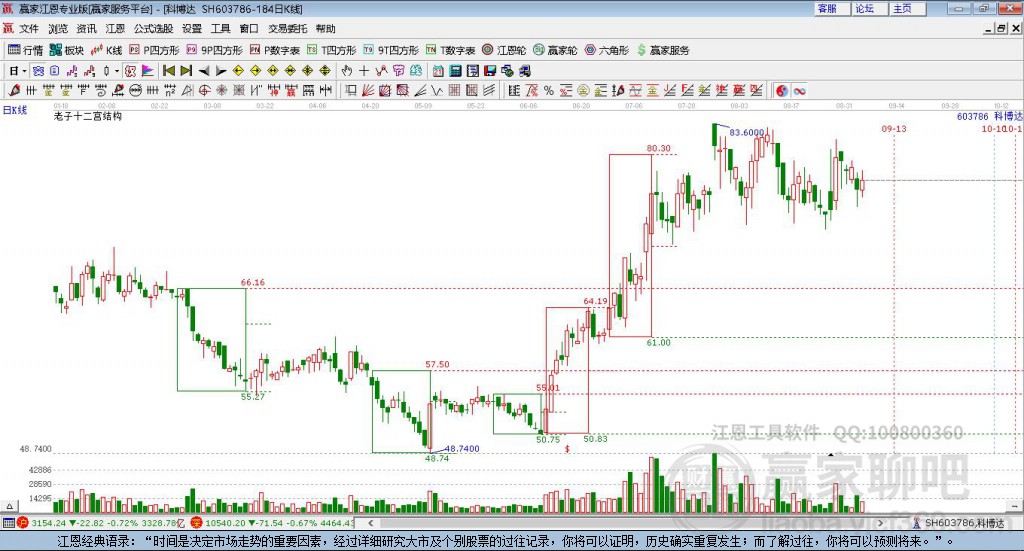
Task: Open the 文件 menu
Action: click(29, 29)
